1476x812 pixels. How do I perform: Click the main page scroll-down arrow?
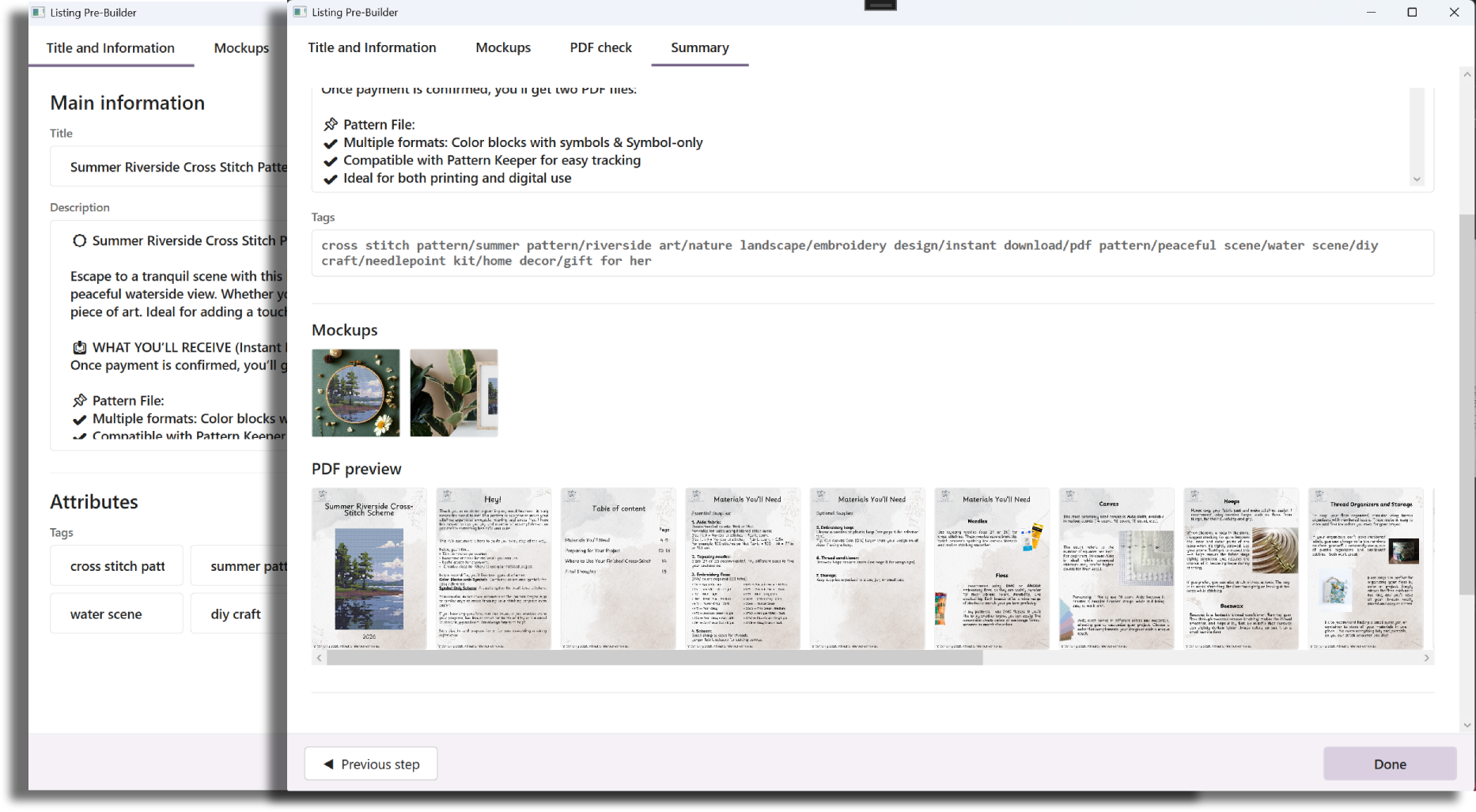click(x=1467, y=725)
